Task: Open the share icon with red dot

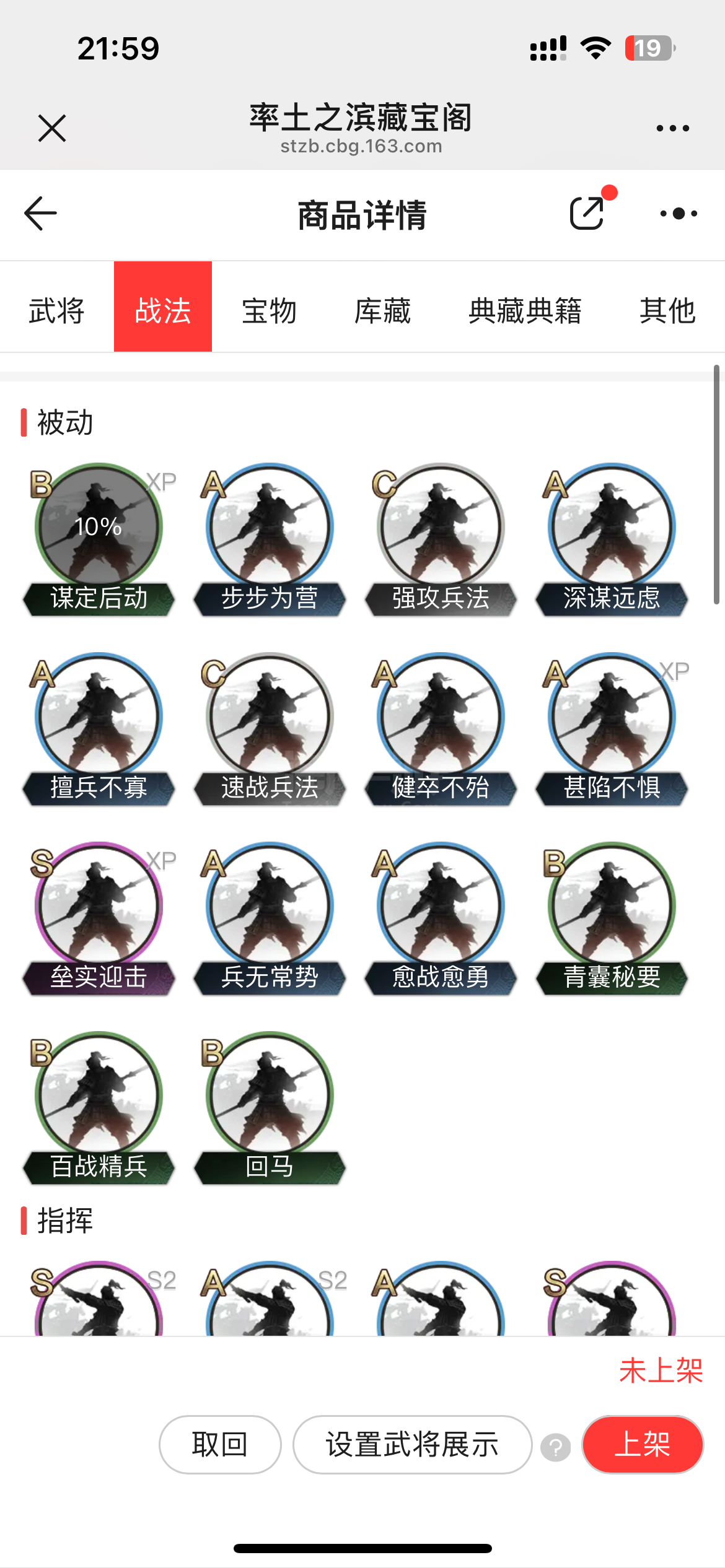Action: [587, 213]
